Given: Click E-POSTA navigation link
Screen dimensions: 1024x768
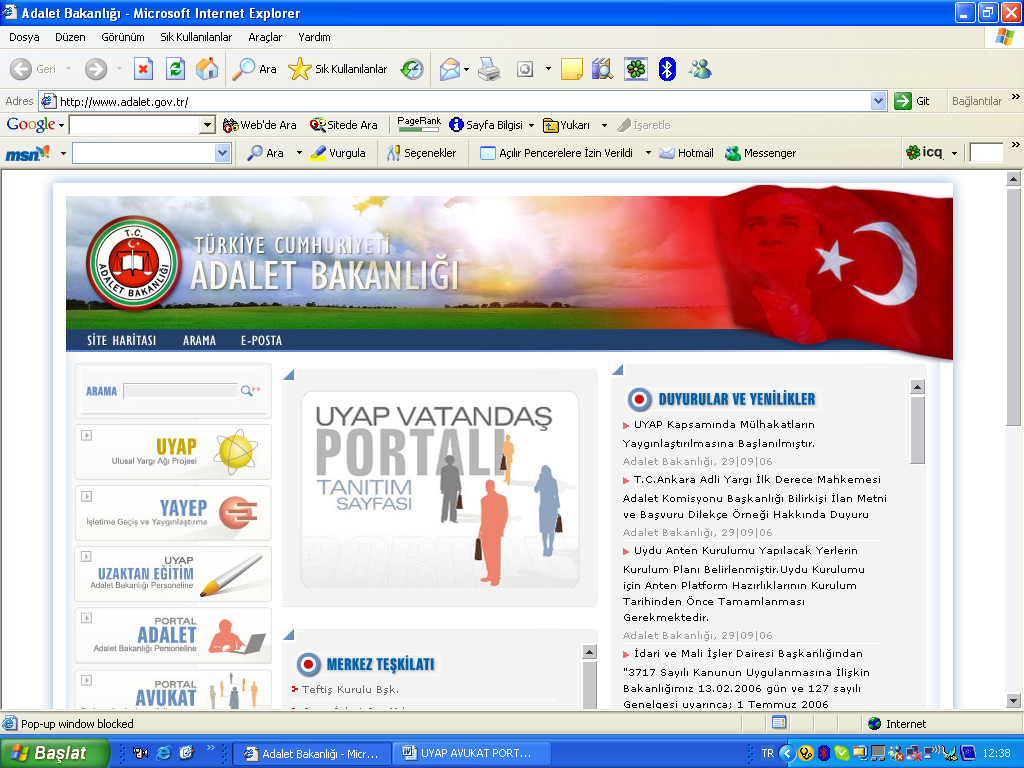Looking at the screenshot, I should [261, 340].
